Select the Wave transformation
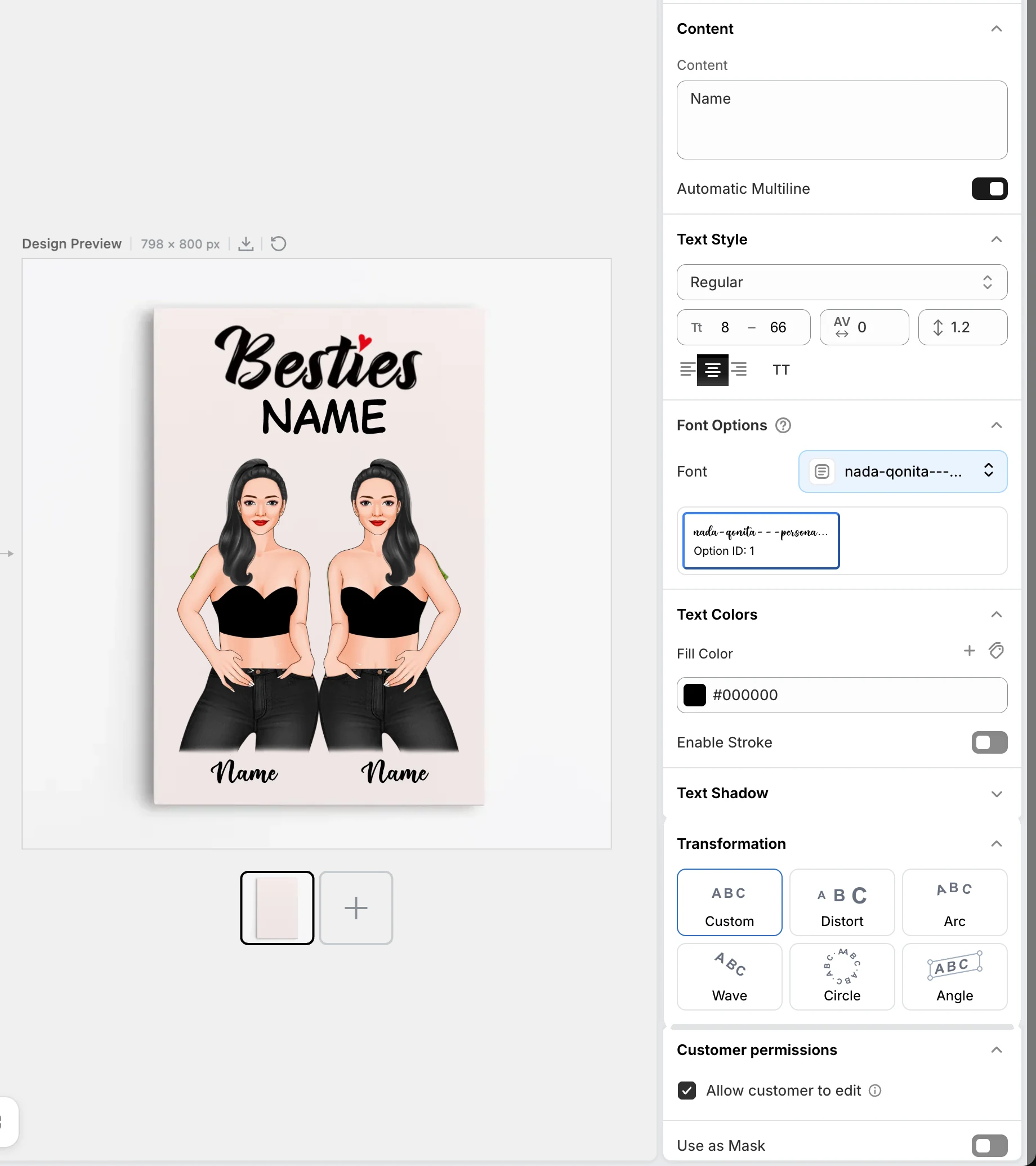The height and width of the screenshot is (1166, 1036). click(729, 977)
